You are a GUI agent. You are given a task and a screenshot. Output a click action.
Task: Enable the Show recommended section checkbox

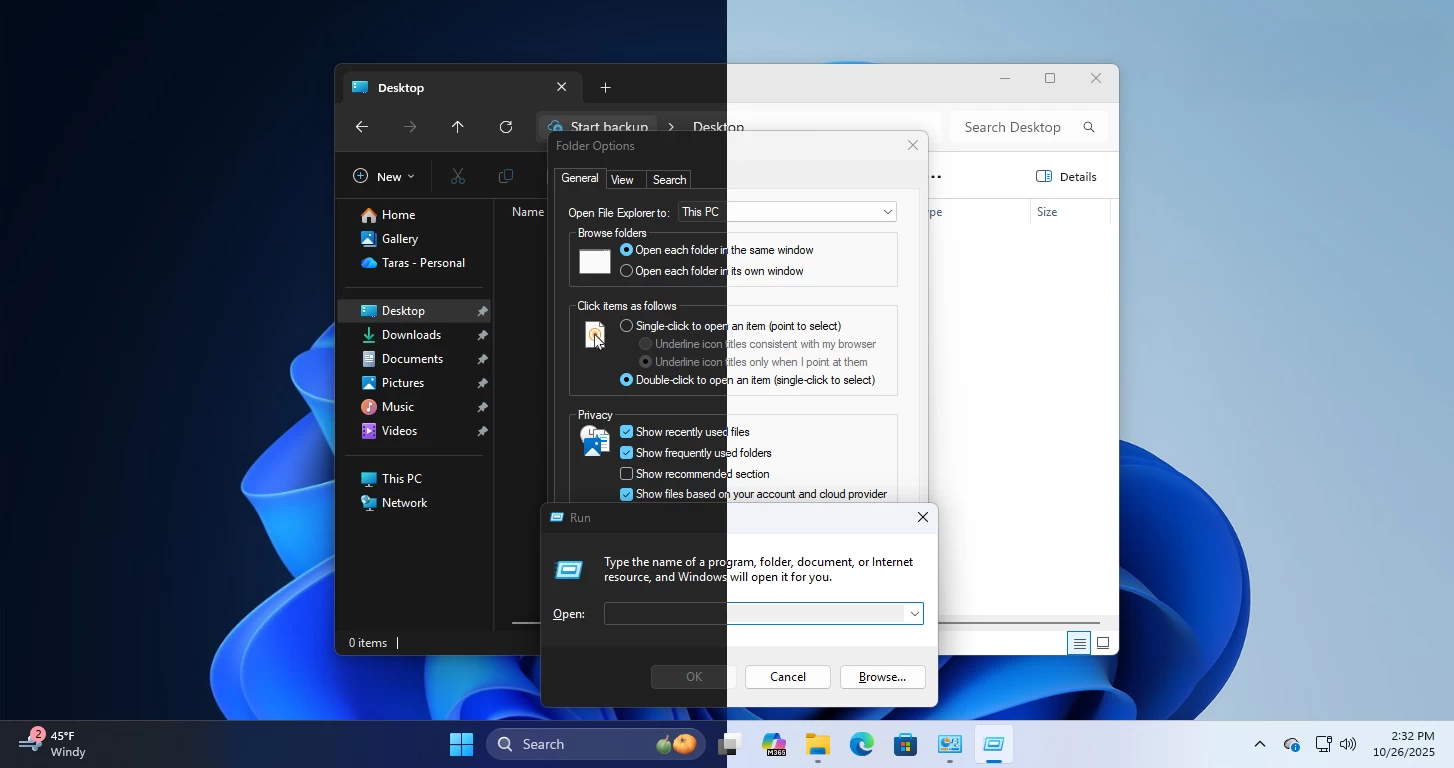[x=627, y=474]
